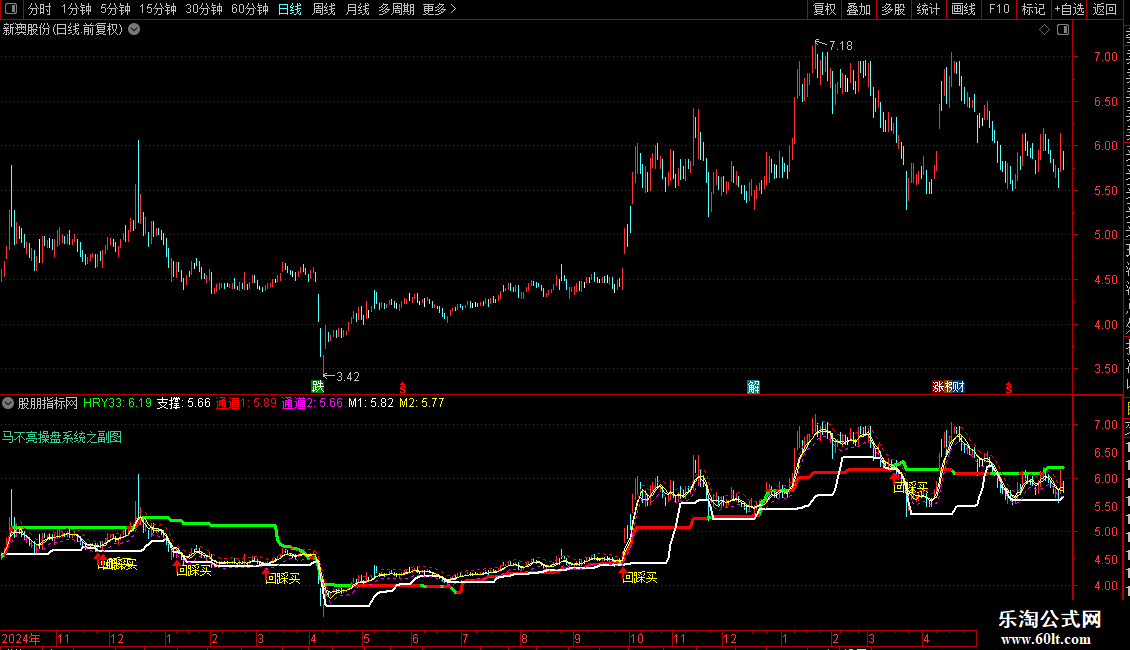Click the green 跌 event marker
This screenshot has width=1130, height=650.
click(318, 387)
